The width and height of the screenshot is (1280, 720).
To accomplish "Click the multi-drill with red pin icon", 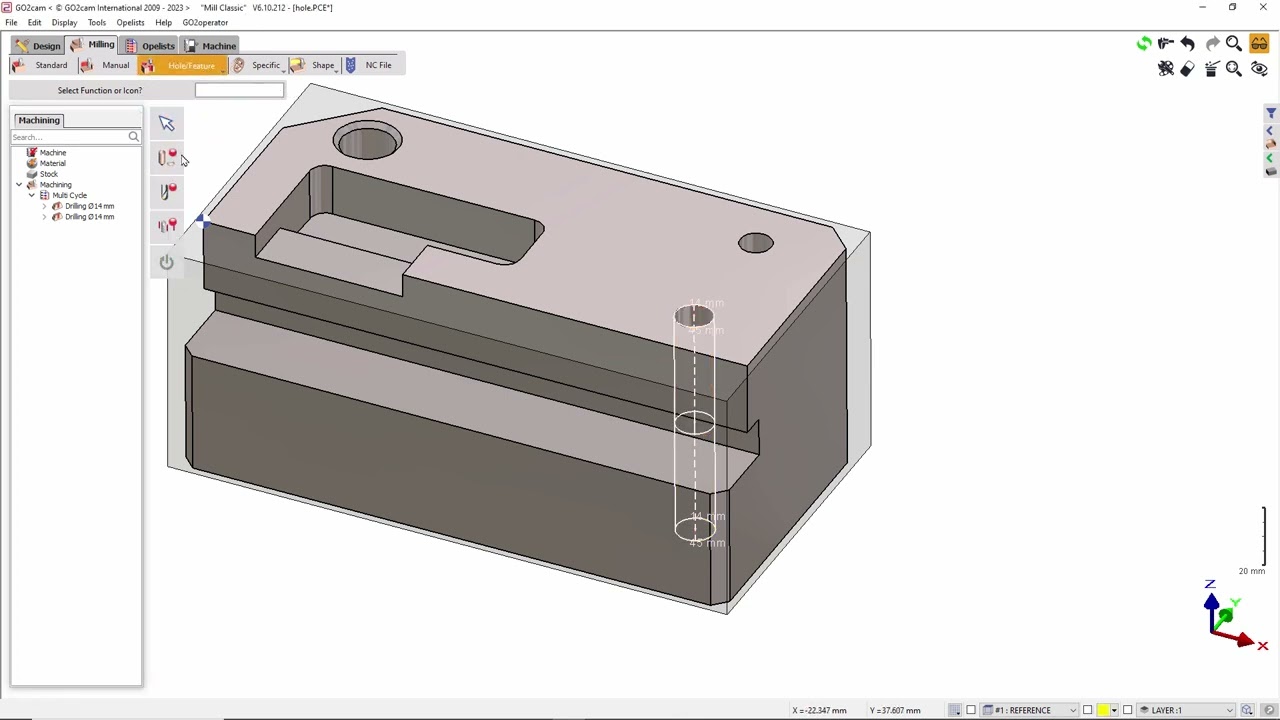I will pos(167,226).
